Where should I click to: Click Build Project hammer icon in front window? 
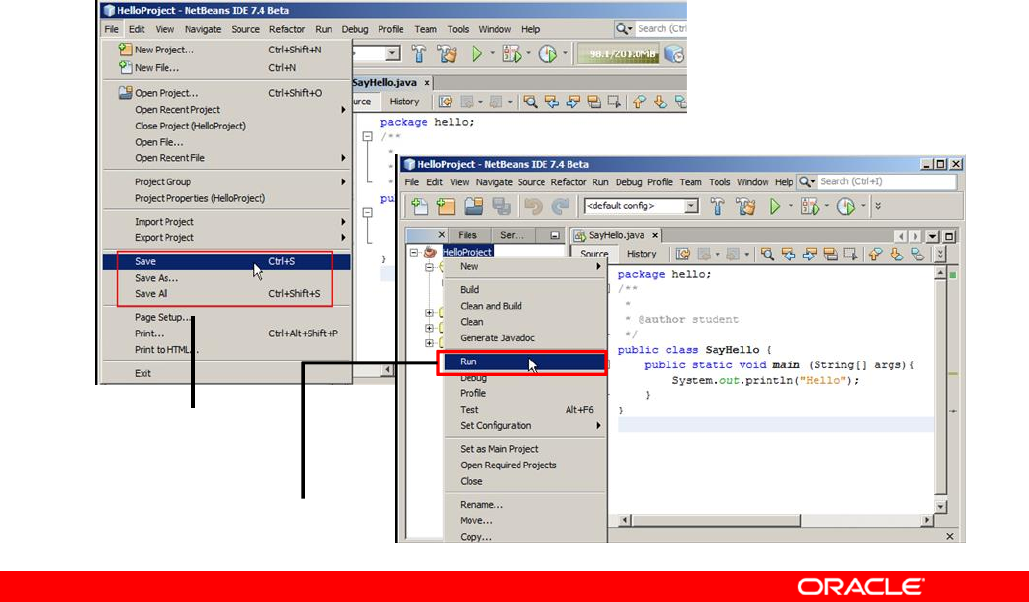point(717,206)
